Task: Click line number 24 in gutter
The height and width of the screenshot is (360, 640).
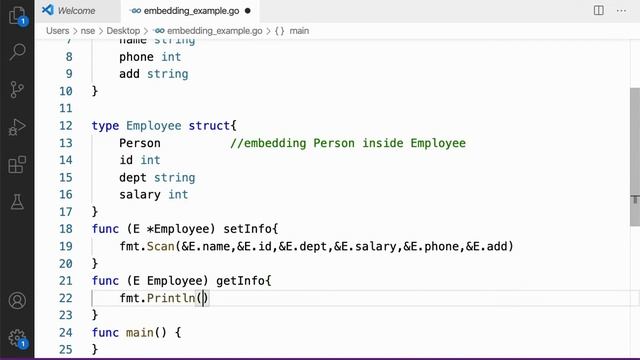Action: point(66,332)
